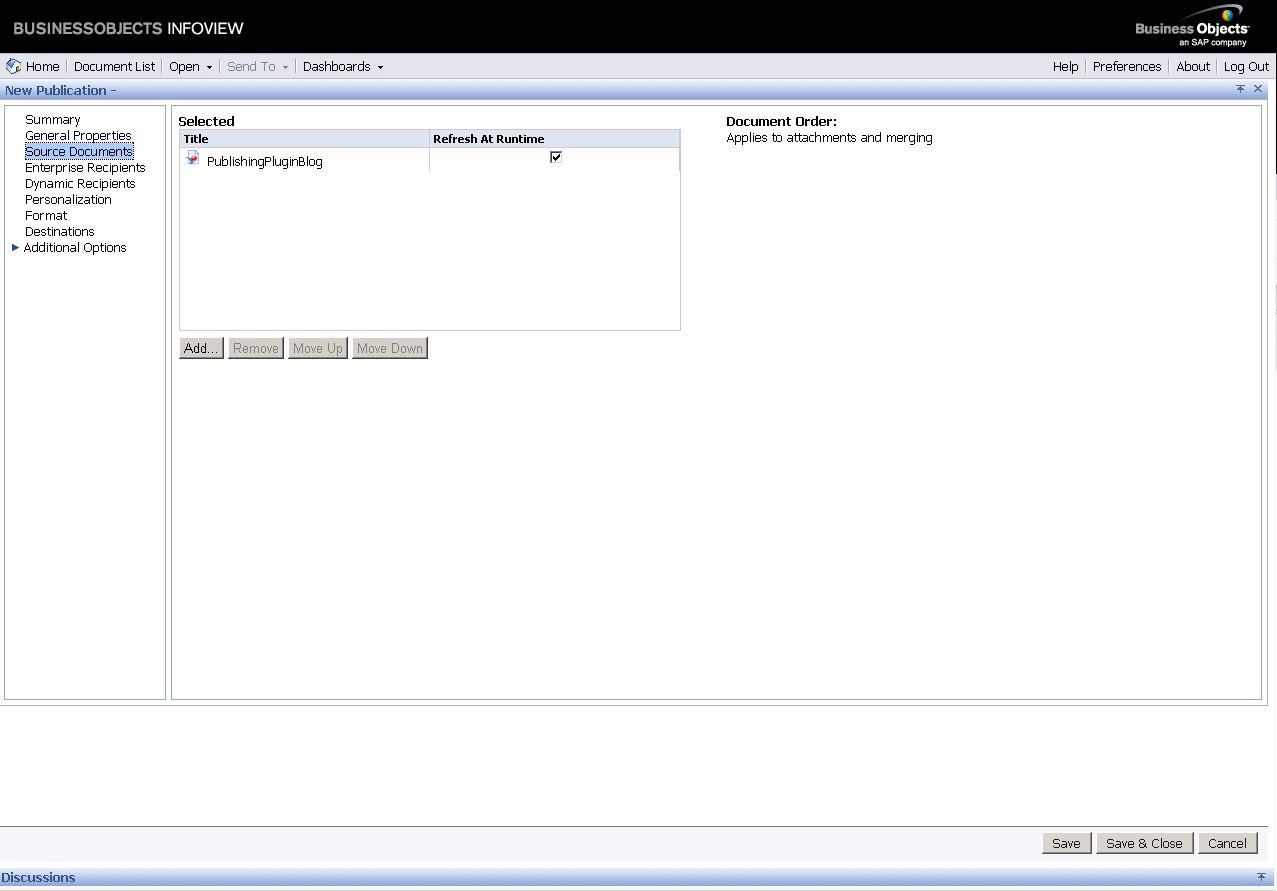The image size is (1277, 891).
Task: Open the About dialog
Action: 1193,67
